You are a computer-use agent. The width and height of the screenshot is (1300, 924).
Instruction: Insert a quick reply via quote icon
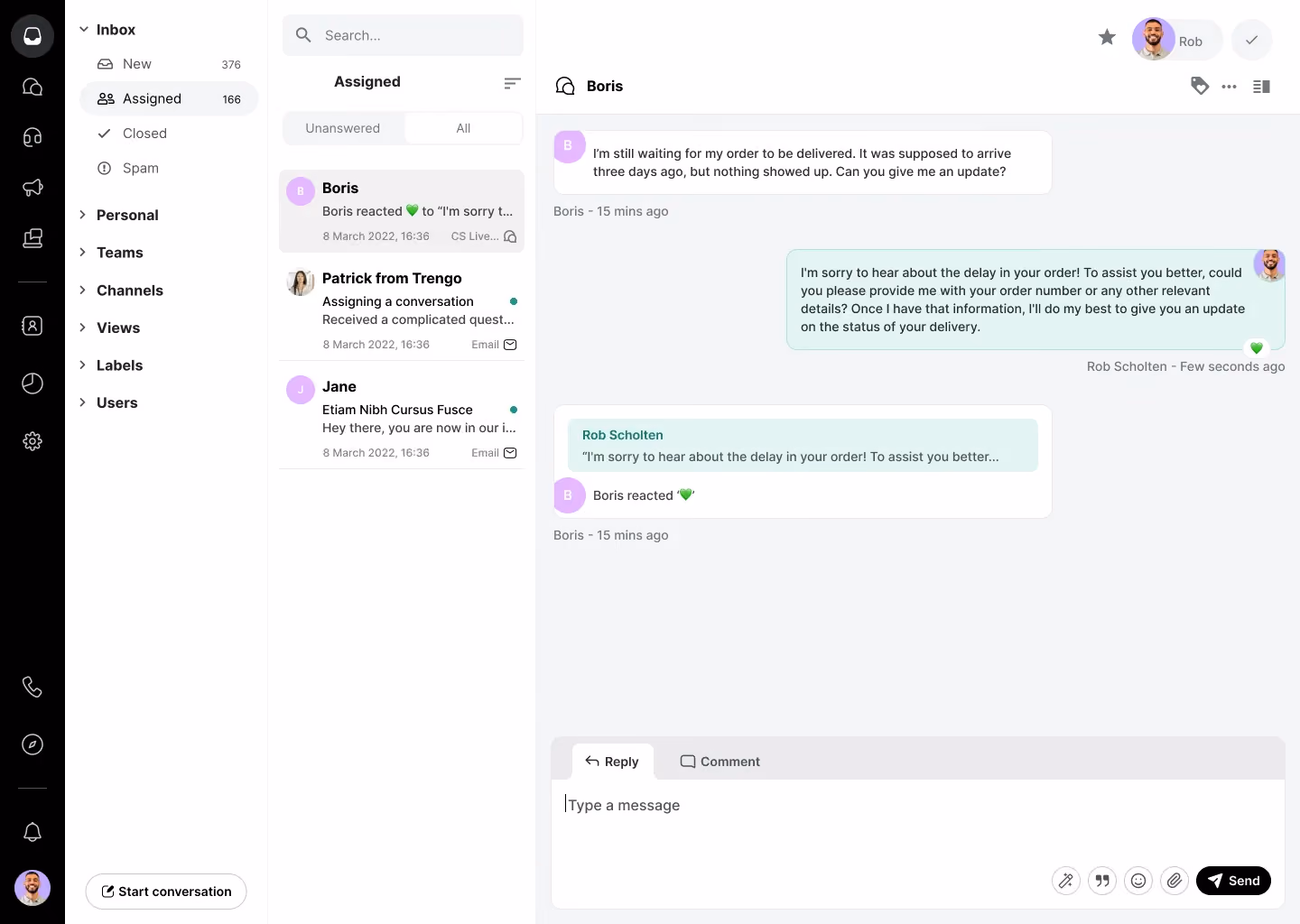(1102, 881)
